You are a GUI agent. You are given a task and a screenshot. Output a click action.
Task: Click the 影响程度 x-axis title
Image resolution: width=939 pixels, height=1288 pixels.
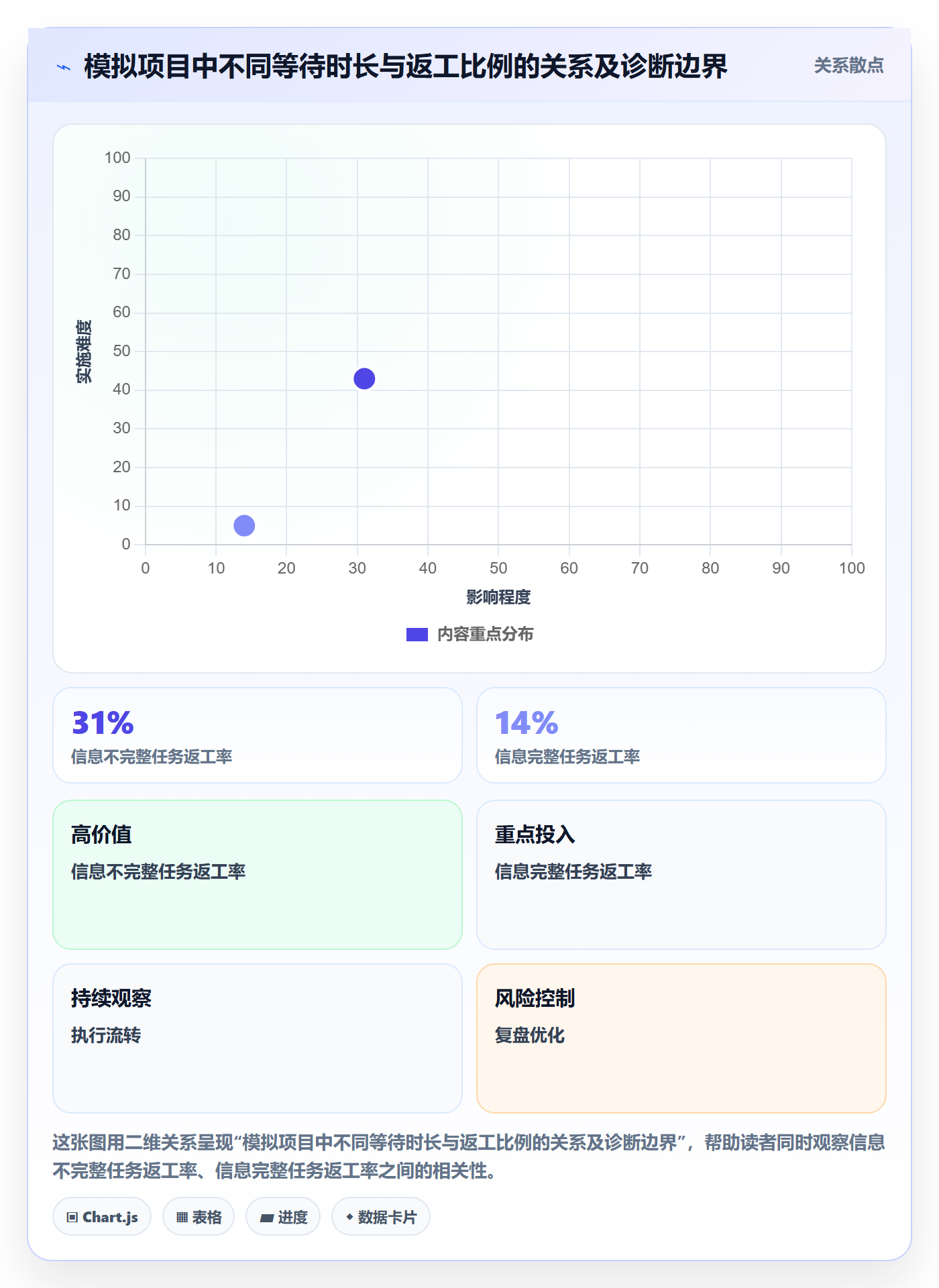[498, 597]
